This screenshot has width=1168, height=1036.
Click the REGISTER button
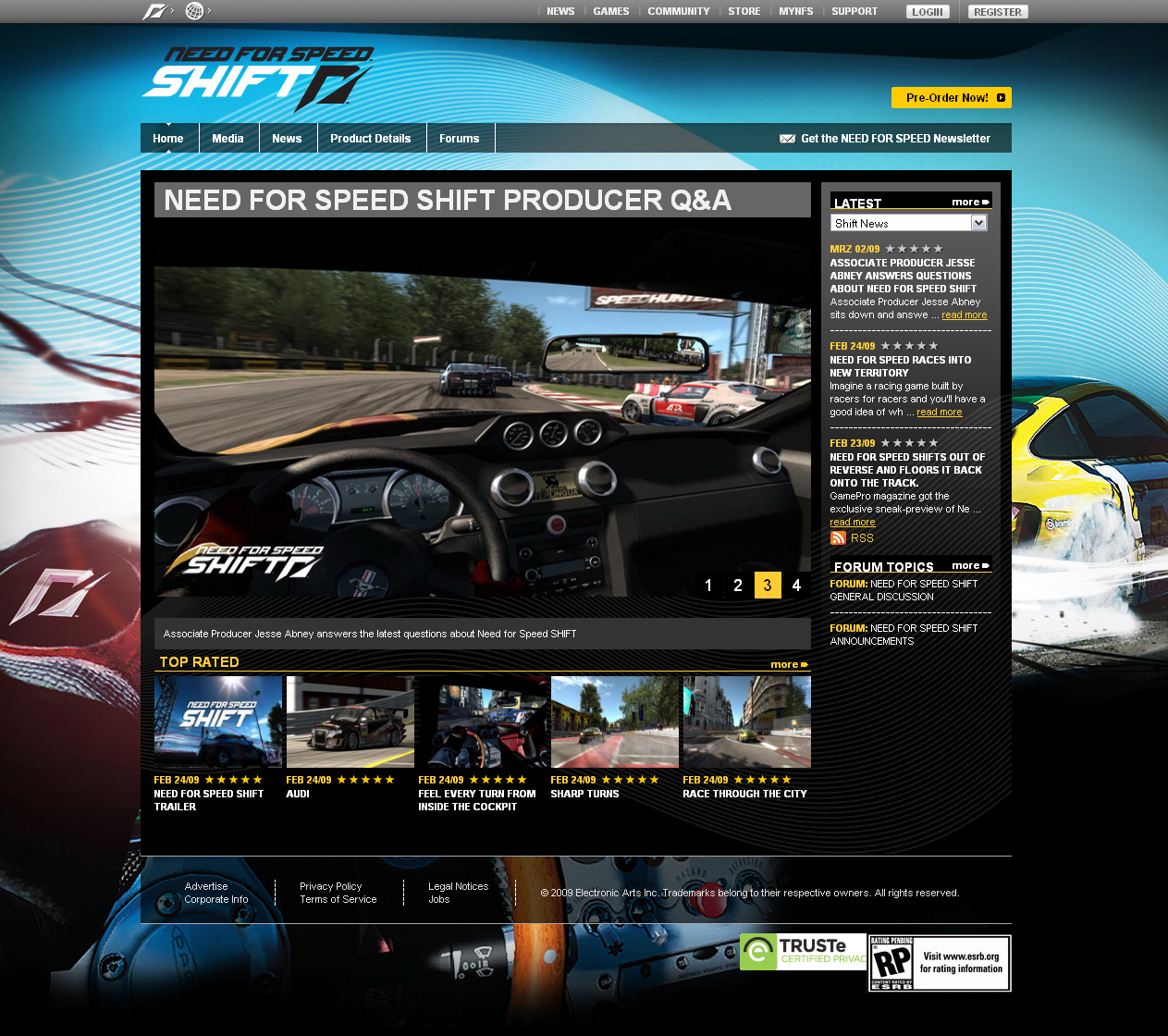pyautogui.click(x=998, y=12)
